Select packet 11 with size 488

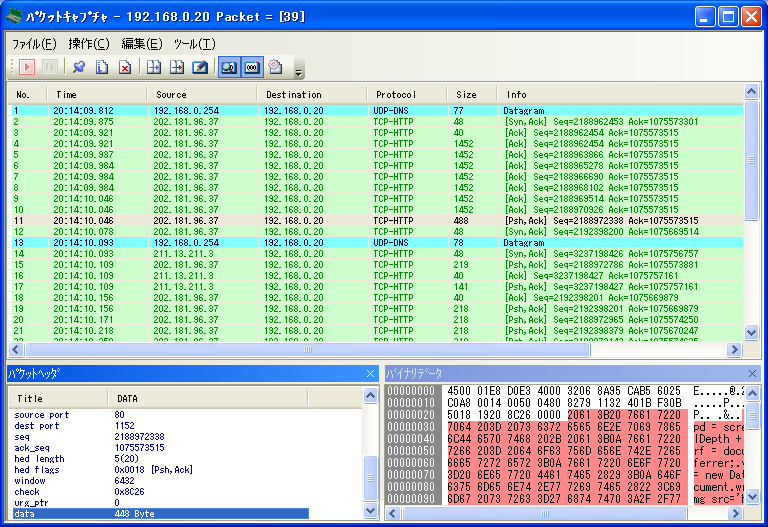tap(376, 220)
